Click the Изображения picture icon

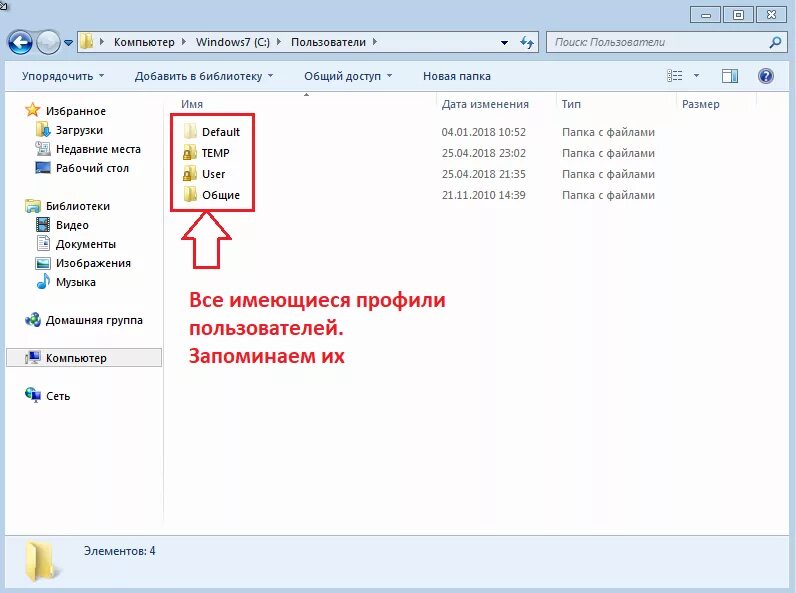pyautogui.click(x=43, y=263)
